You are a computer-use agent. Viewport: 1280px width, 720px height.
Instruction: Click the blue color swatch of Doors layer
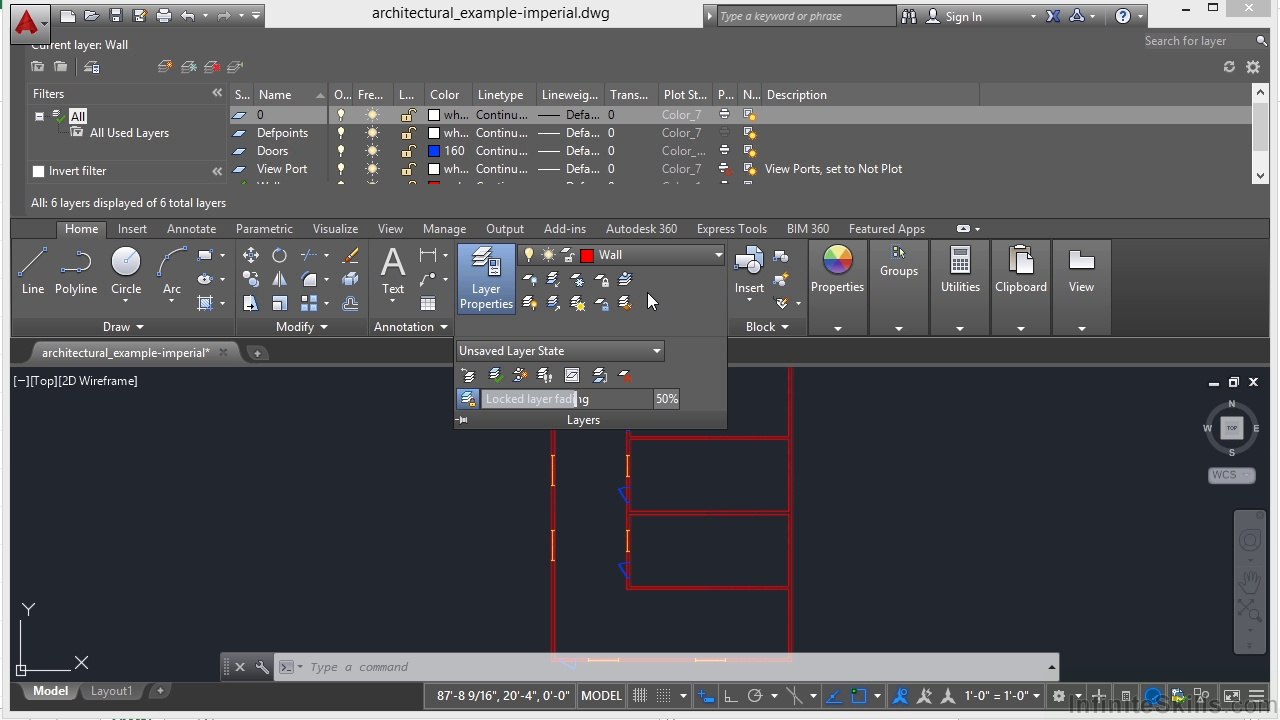pyautogui.click(x=434, y=151)
